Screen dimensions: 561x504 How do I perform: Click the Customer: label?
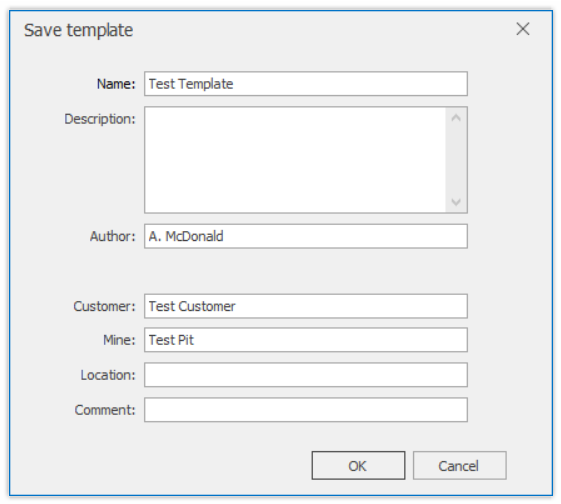(x=104, y=307)
